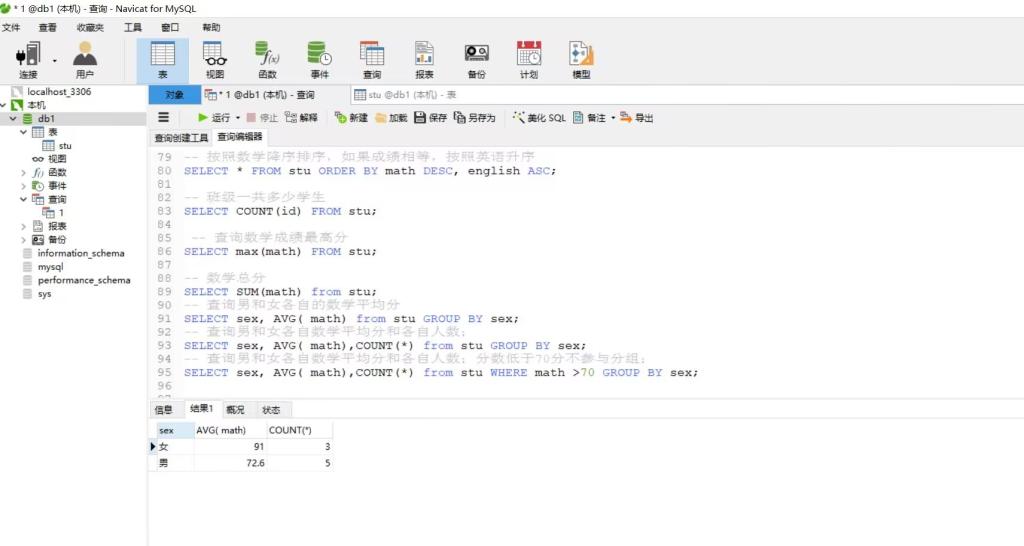Viewport: 1024px width, 546px height.
Task: Select the stu table in tree
Action: [x=64, y=146]
